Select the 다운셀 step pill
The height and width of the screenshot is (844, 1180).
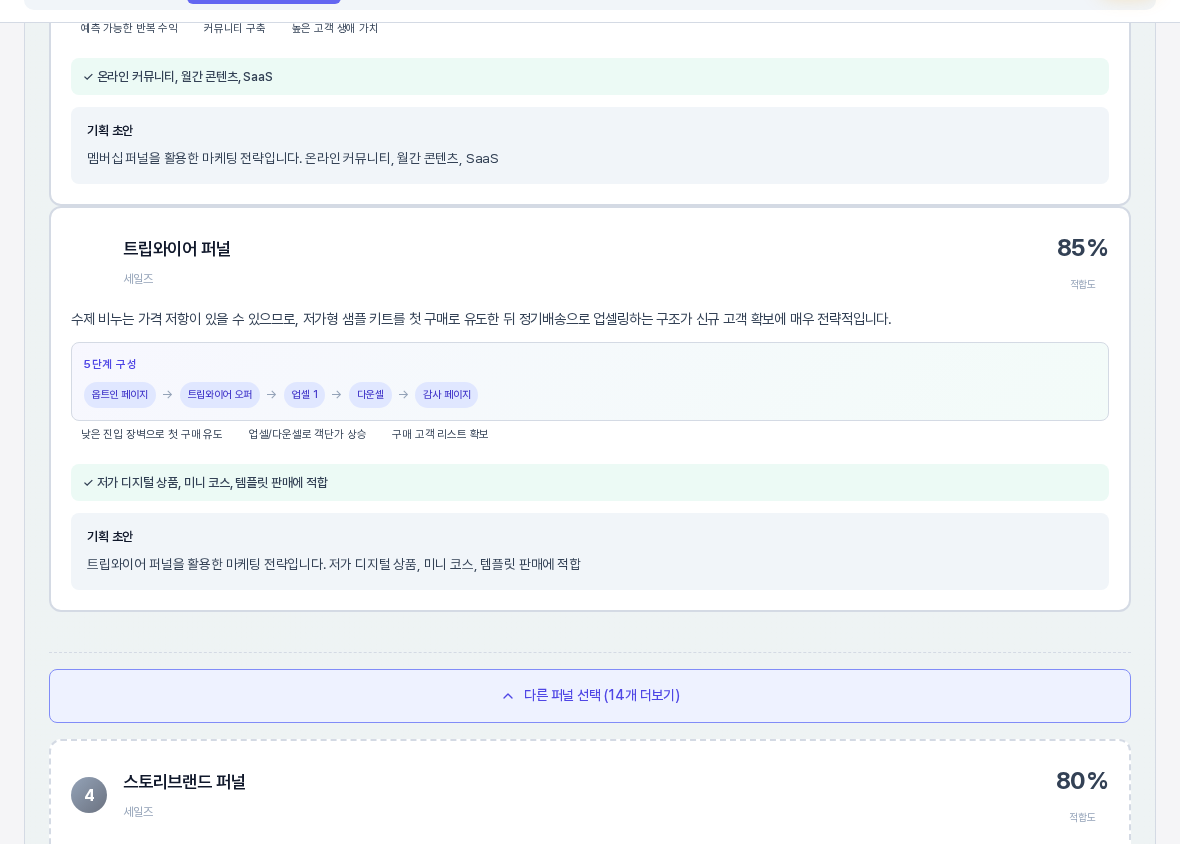370,395
